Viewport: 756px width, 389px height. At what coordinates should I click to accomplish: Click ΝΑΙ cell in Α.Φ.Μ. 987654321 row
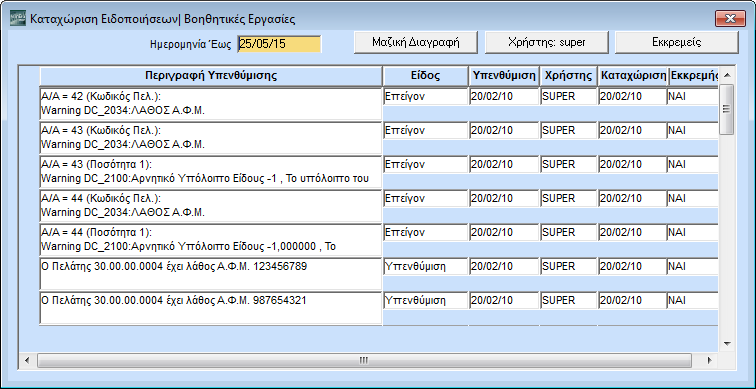tap(693, 300)
